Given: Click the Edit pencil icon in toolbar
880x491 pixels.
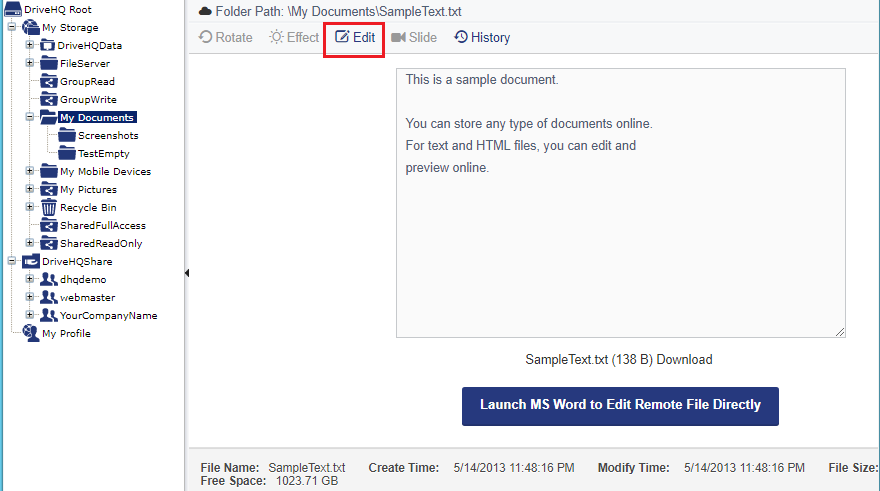Looking at the screenshot, I should 342,38.
